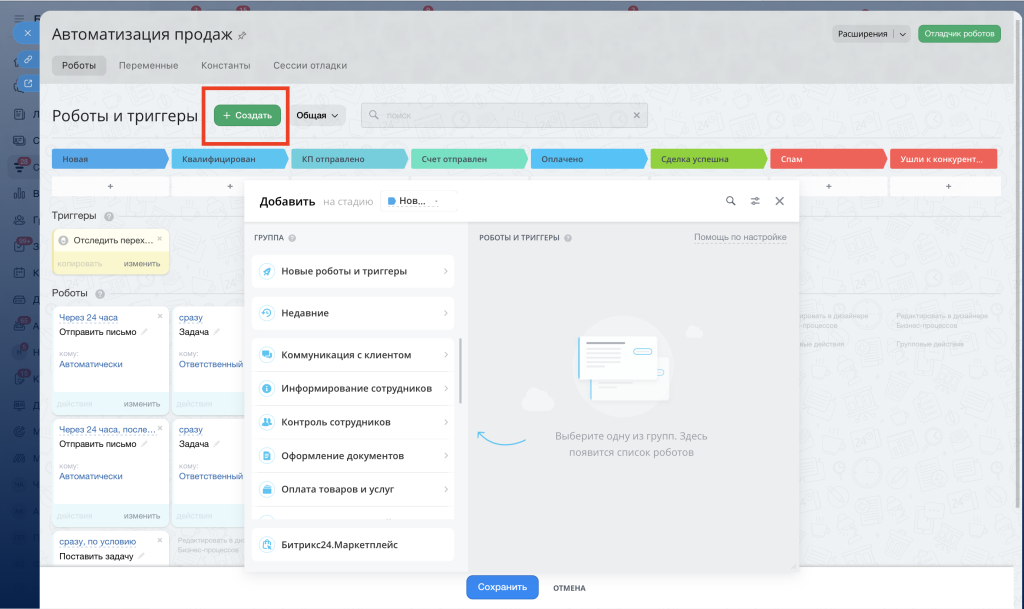Click the search magnifier icon in Add panel
The height and width of the screenshot is (609, 1024).
730,201
